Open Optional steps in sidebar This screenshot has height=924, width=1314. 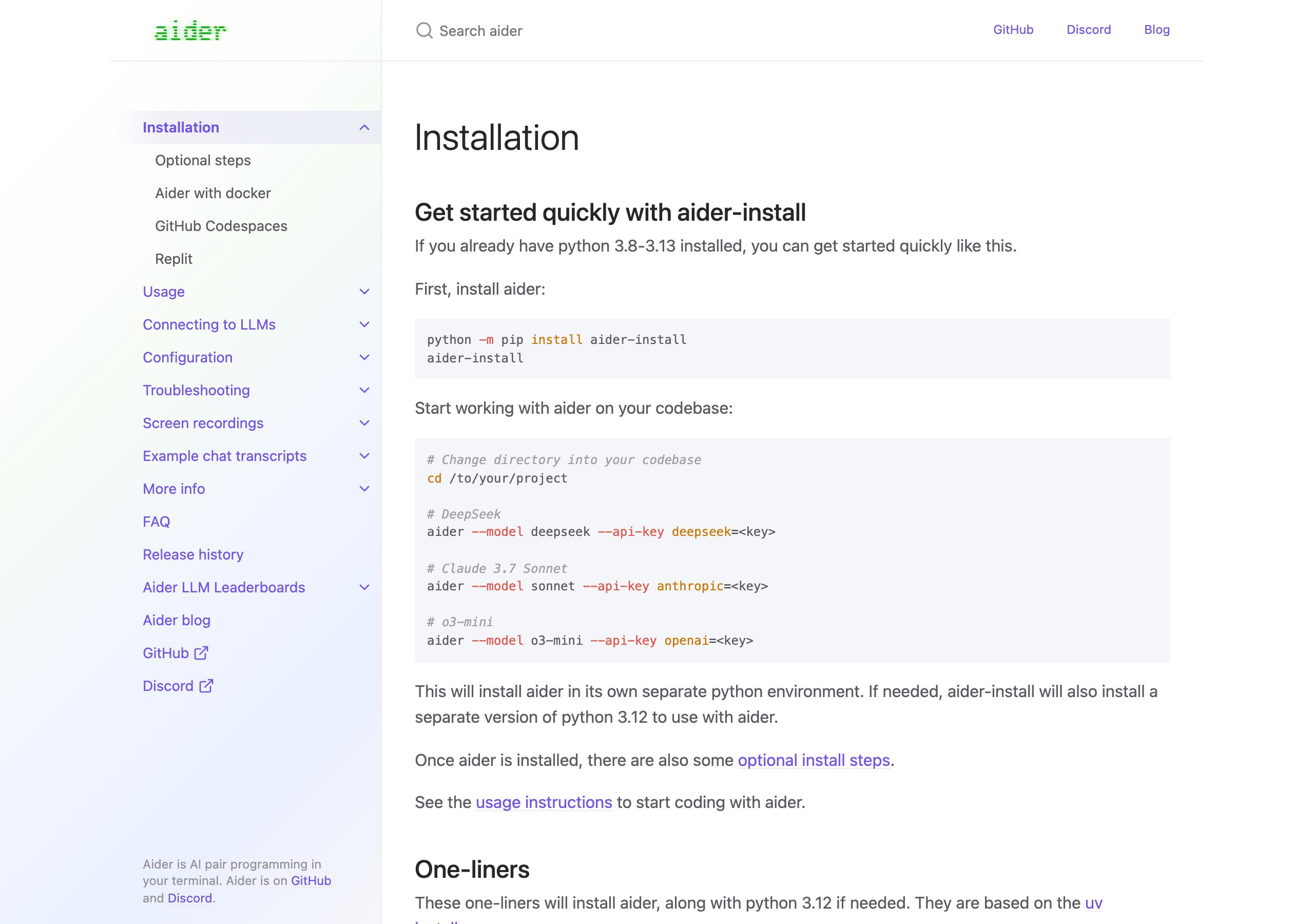click(203, 160)
